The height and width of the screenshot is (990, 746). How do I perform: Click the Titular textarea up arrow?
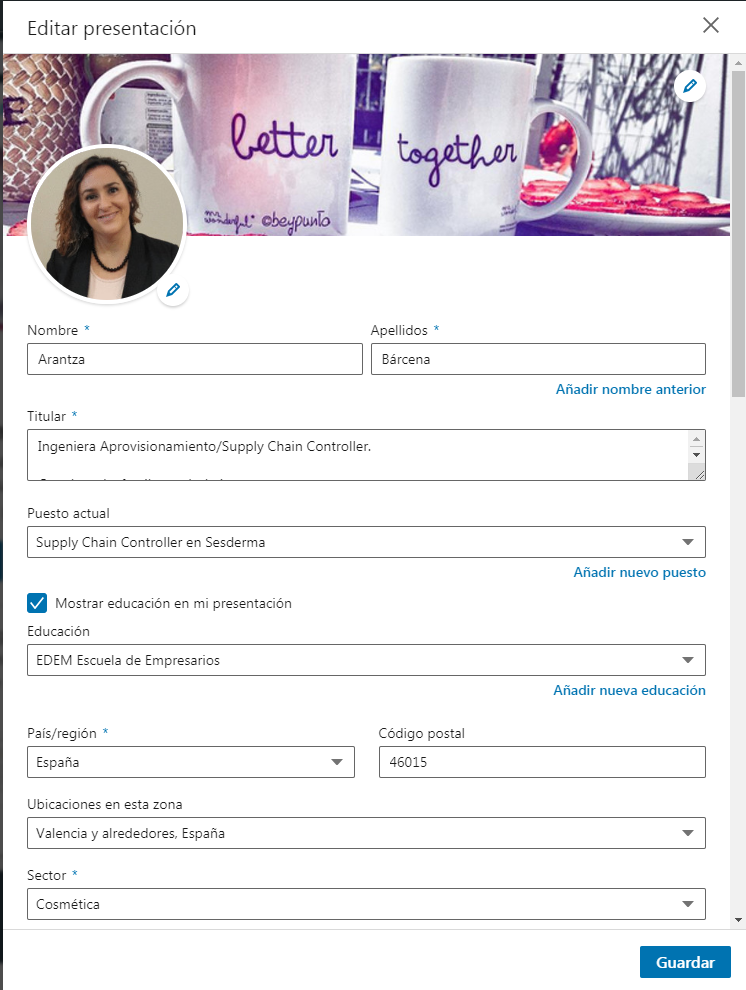[x=696, y=439]
